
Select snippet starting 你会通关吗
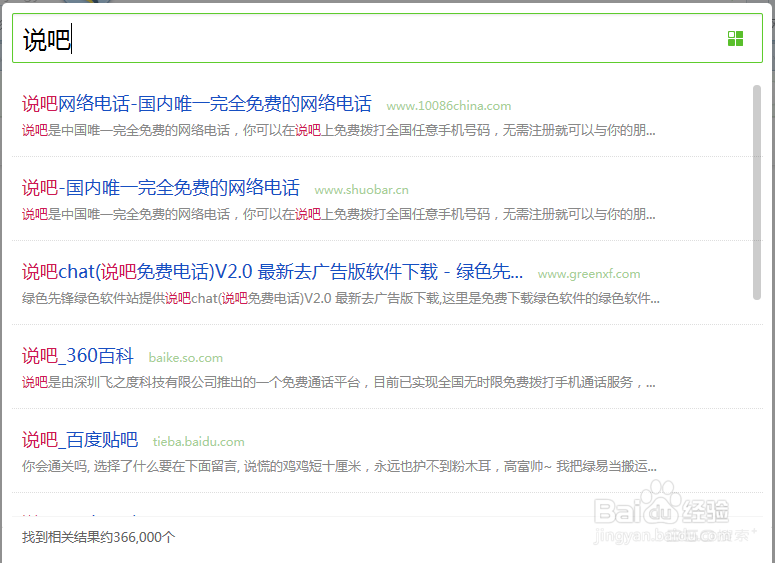tap(339, 467)
